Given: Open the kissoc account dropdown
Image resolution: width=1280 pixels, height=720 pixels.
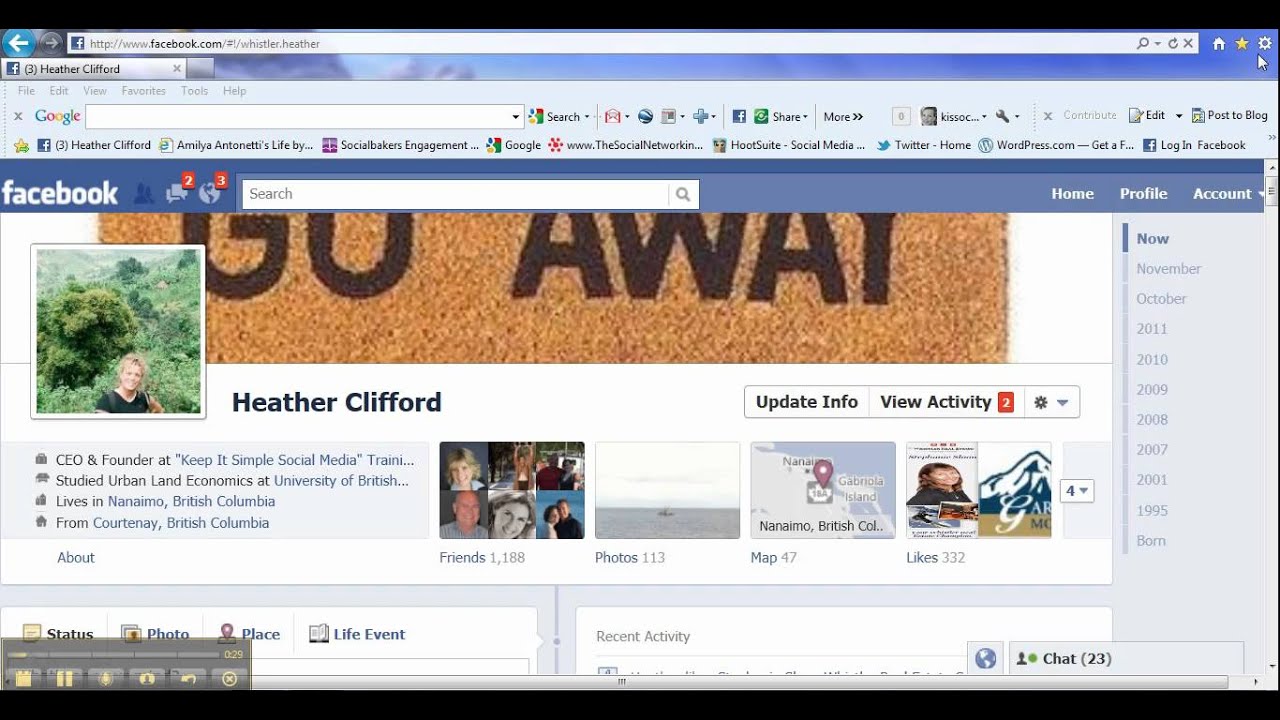Looking at the screenshot, I should click(954, 116).
